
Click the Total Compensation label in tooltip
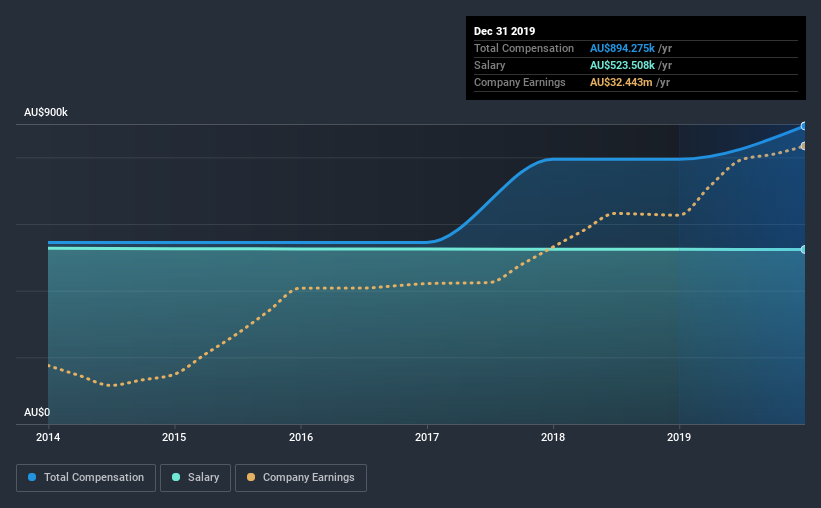pyautogui.click(x=524, y=48)
